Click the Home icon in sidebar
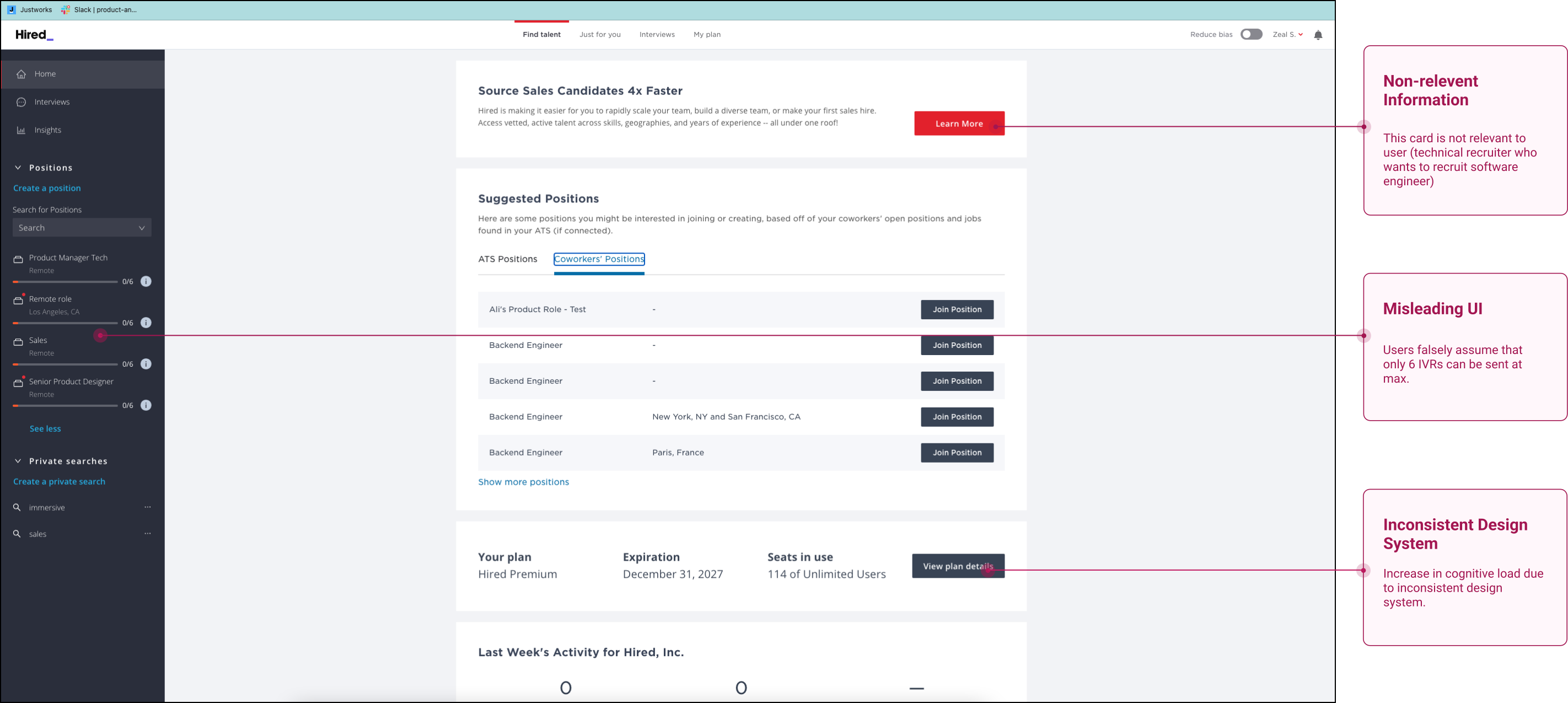1568x703 pixels. click(22, 74)
